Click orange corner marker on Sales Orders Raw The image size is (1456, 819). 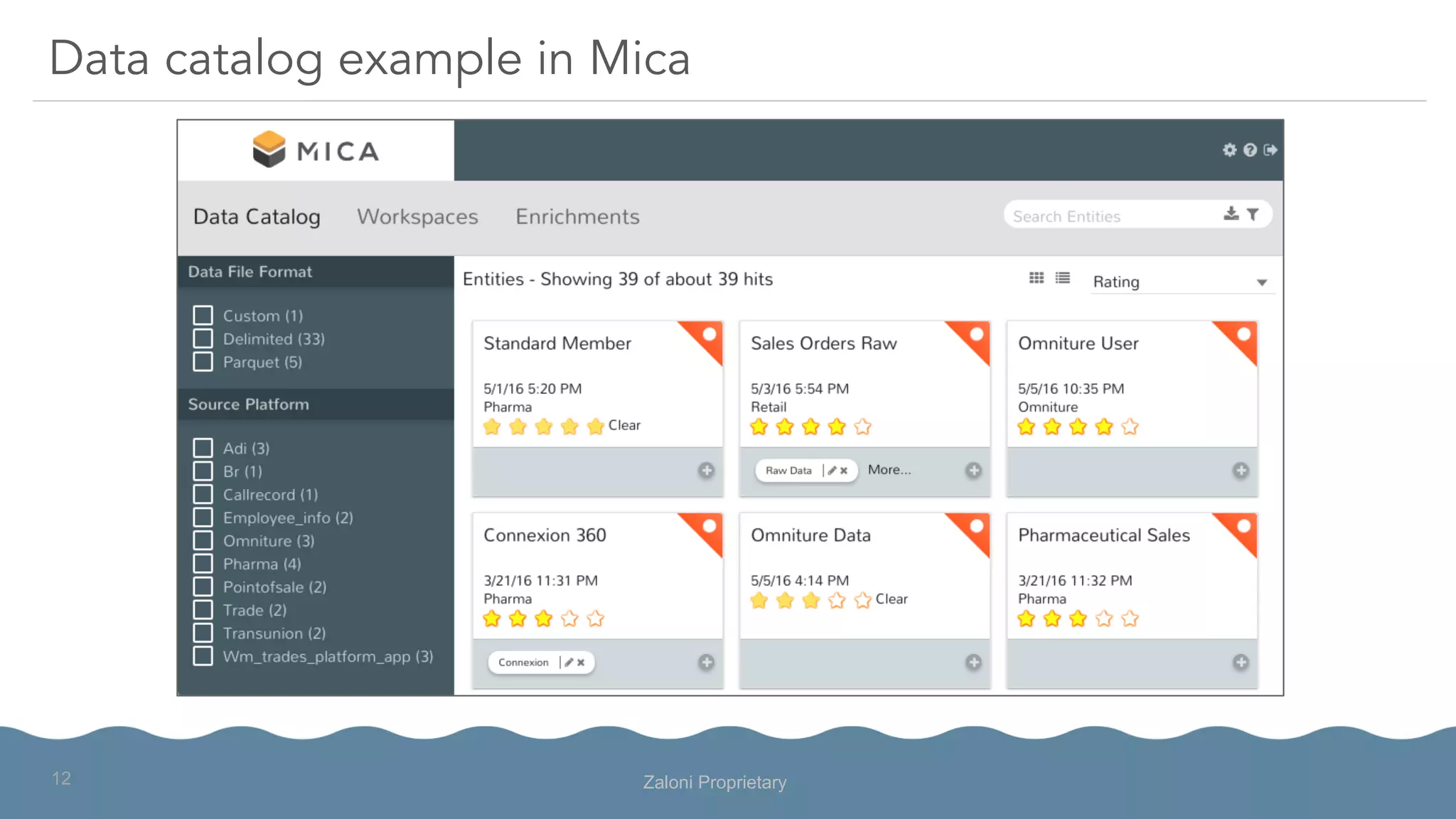(x=974, y=336)
